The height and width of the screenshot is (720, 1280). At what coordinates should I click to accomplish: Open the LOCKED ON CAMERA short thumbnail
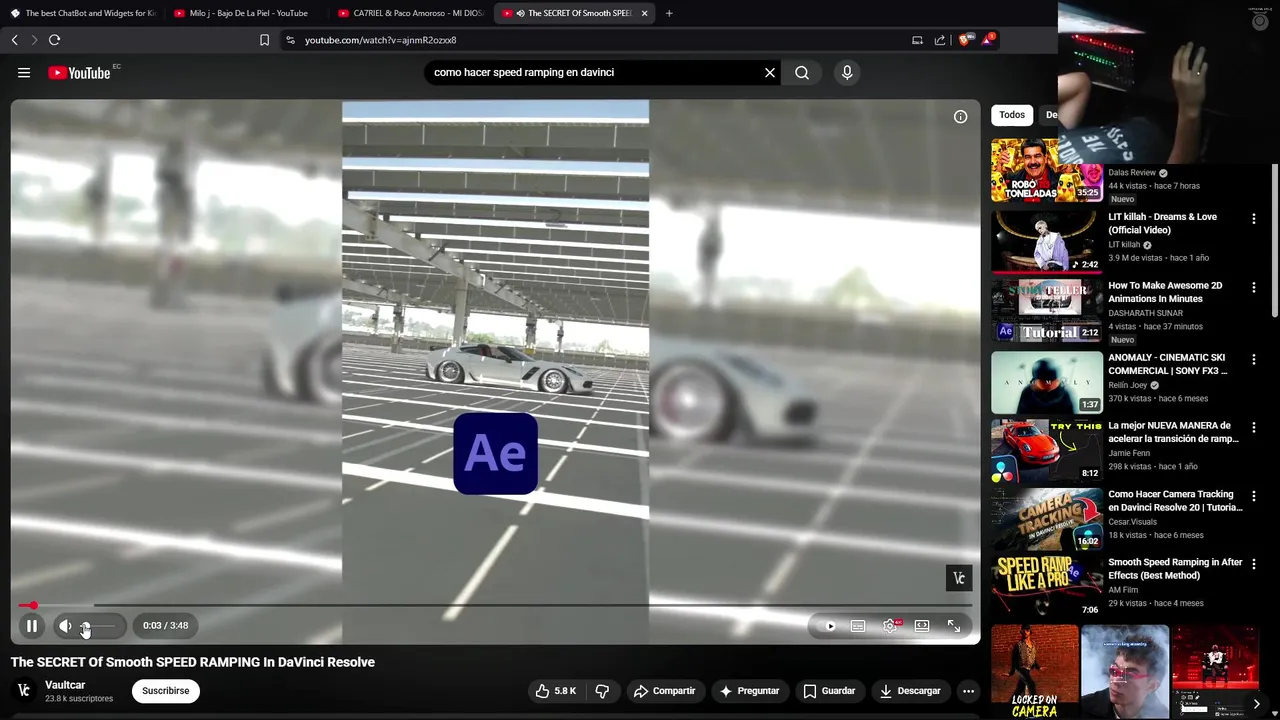pos(1034,672)
